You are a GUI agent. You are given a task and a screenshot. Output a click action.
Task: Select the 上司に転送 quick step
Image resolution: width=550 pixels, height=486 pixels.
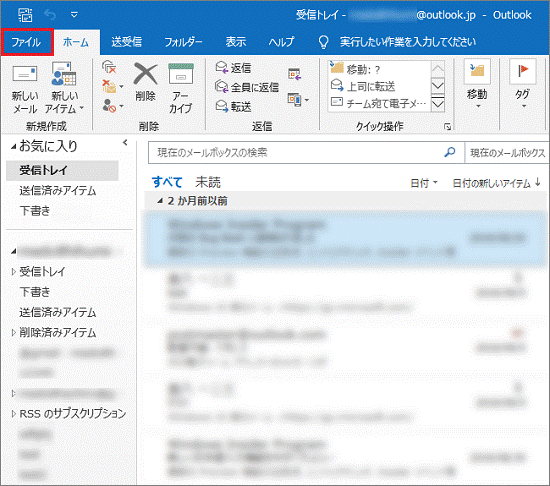point(379,86)
